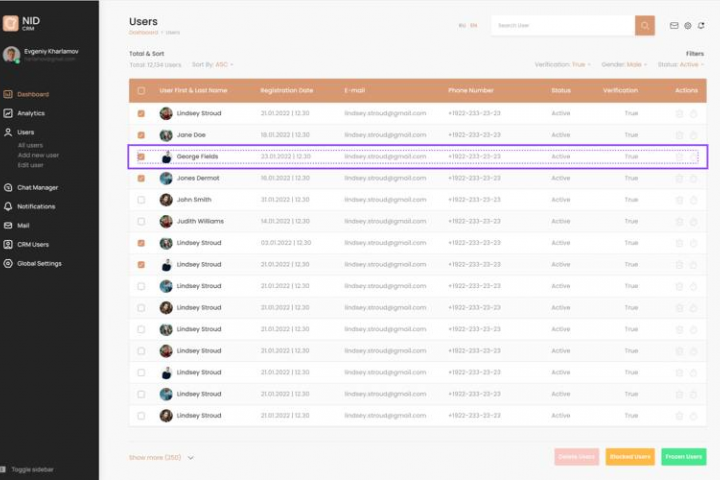Open the mail envelope icon in header
Viewport: 720px width, 480px height.
pyautogui.click(x=674, y=26)
